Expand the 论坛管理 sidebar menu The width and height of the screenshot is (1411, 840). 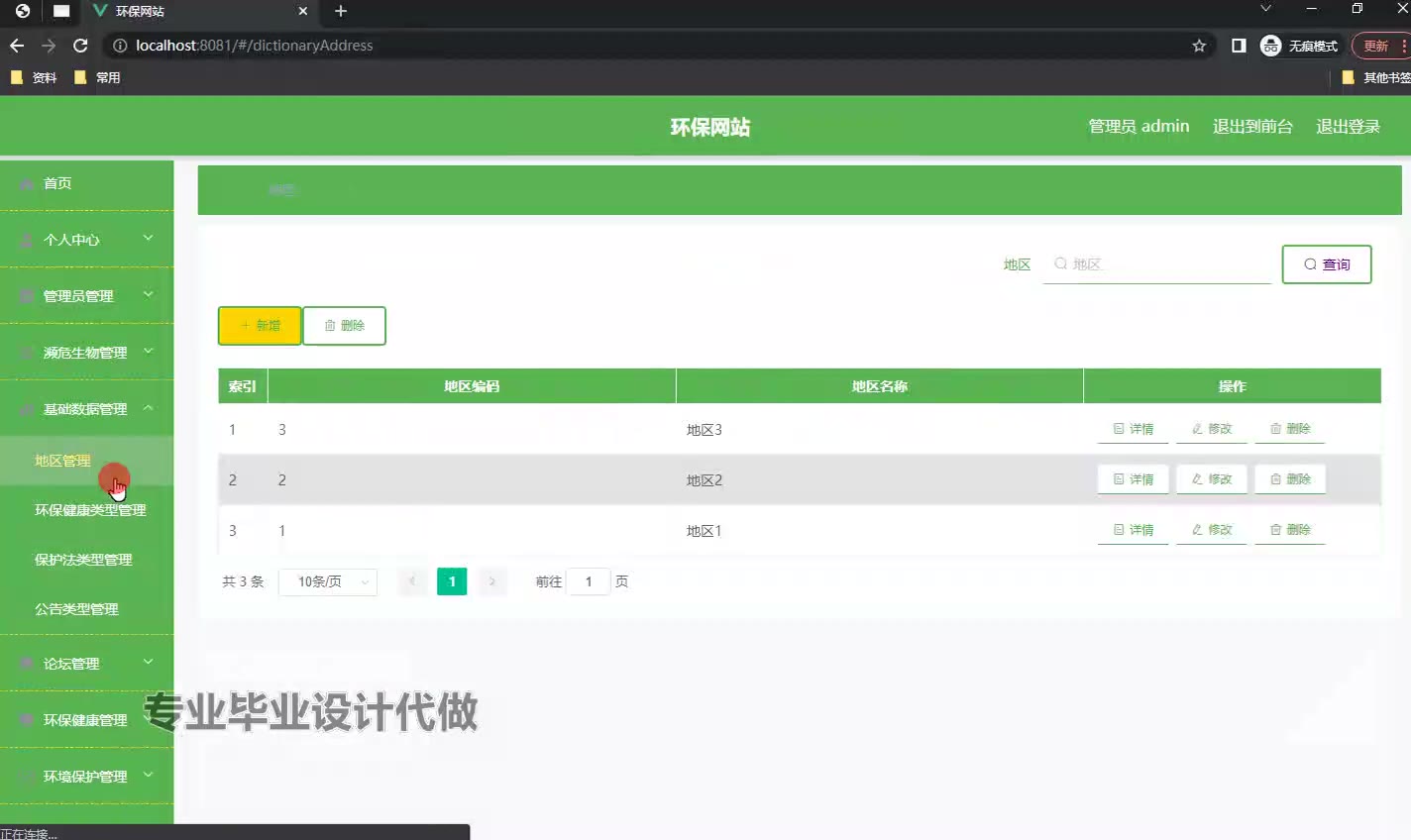[x=86, y=663]
